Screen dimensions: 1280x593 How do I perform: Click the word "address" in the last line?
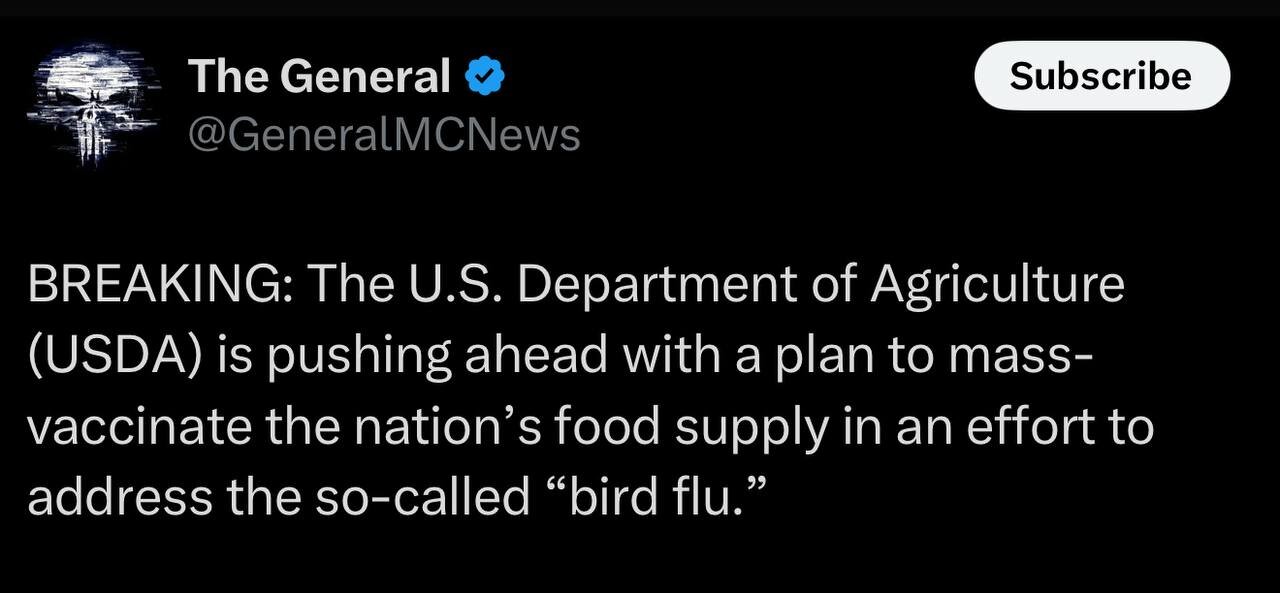pos(120,497)
